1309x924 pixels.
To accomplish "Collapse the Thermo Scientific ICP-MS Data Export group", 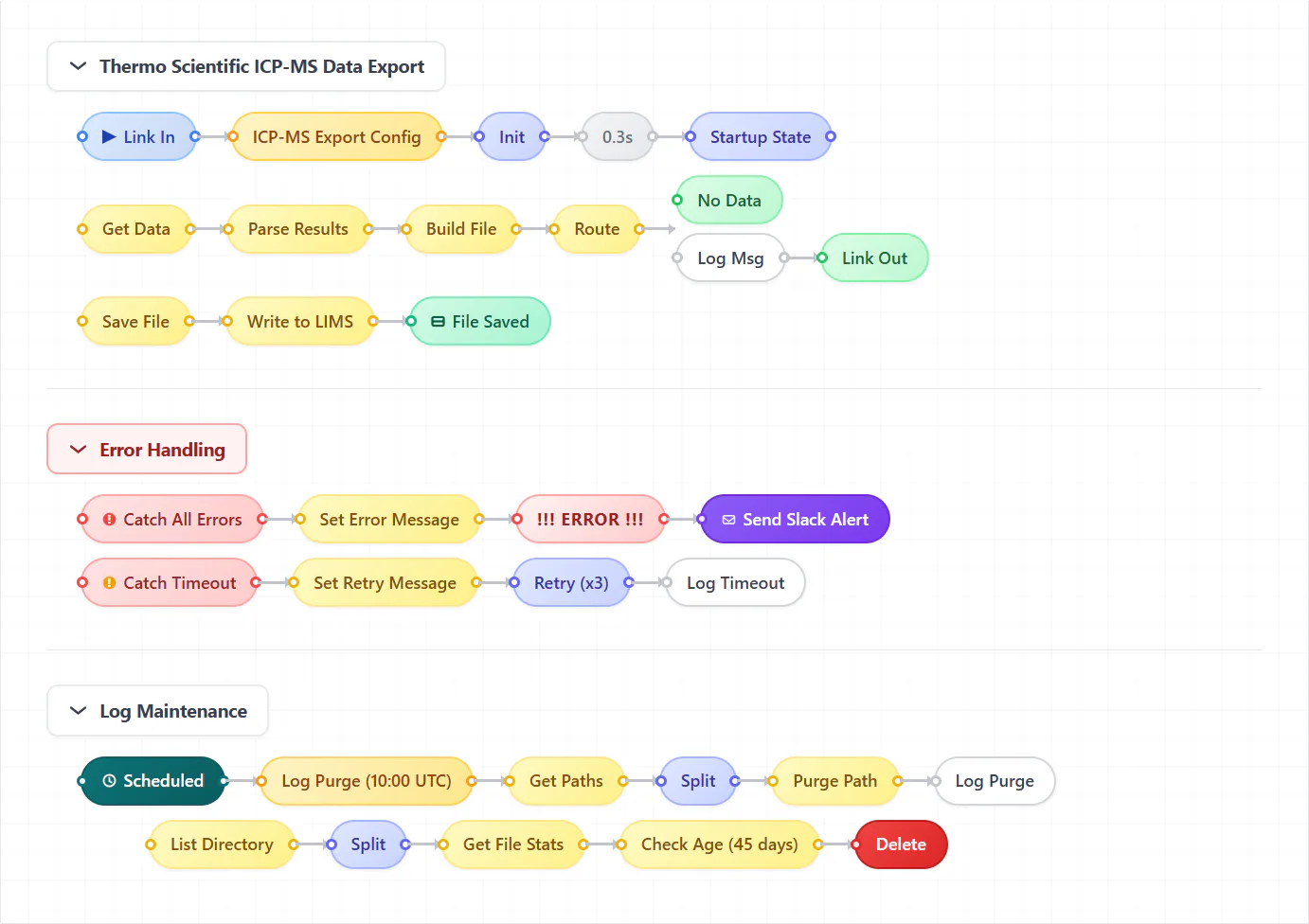I will tap(78, 66).
